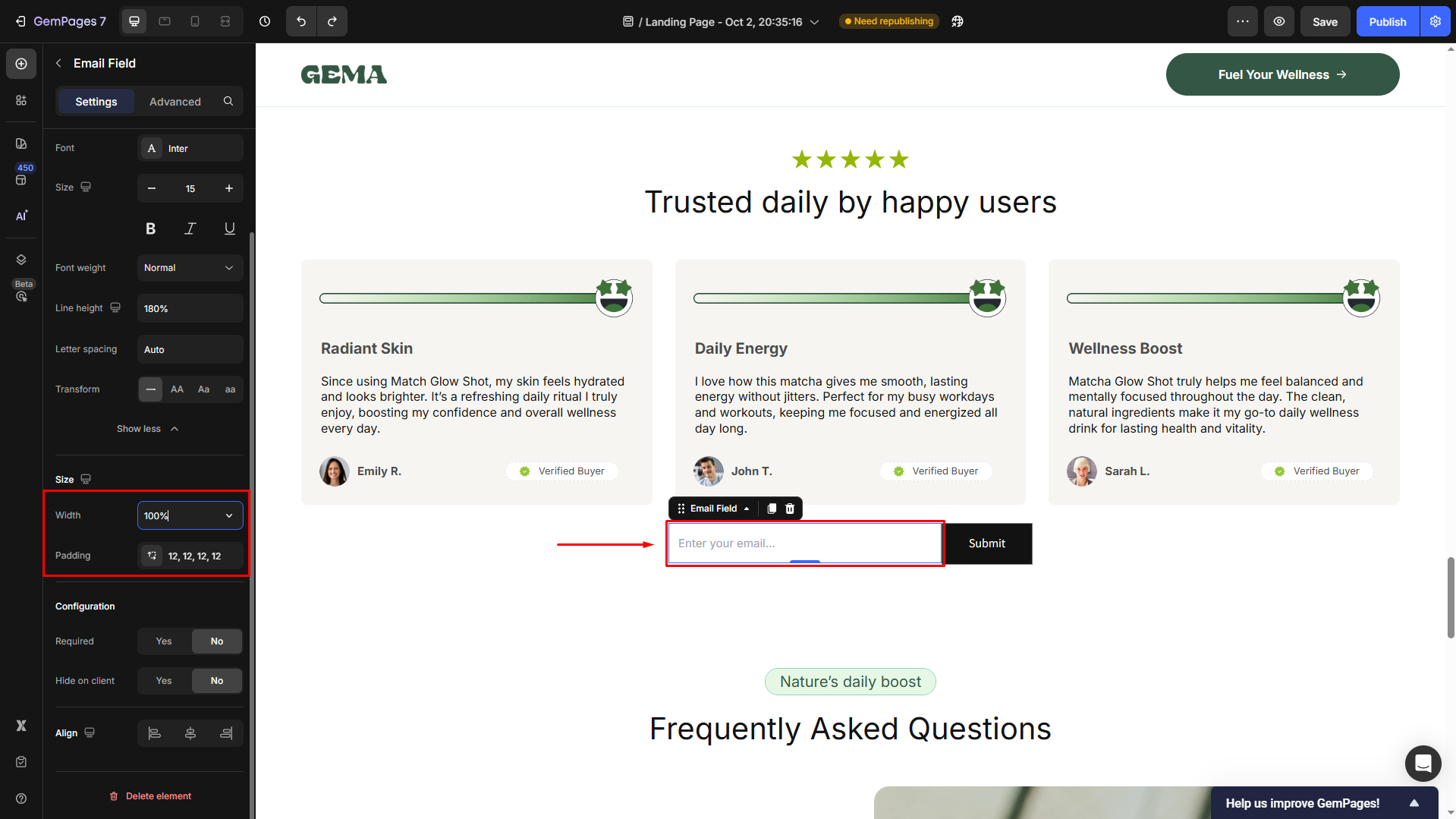The height and width of the screenshot is (819, 1456).
Task: Click the Publish button
Action: (1387, 21)
